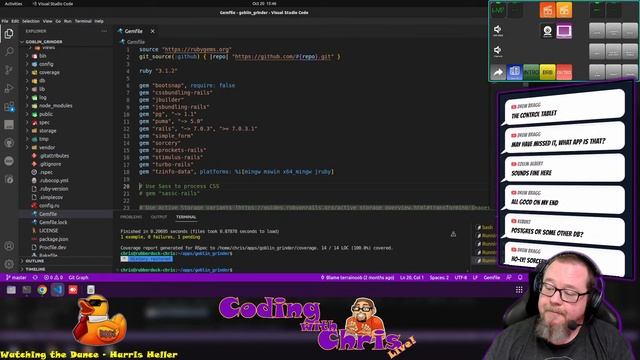Viewport: 640px width, 360px height.
Task: Open .rubocop.yml in the explorer
Action: pos(54,180)
